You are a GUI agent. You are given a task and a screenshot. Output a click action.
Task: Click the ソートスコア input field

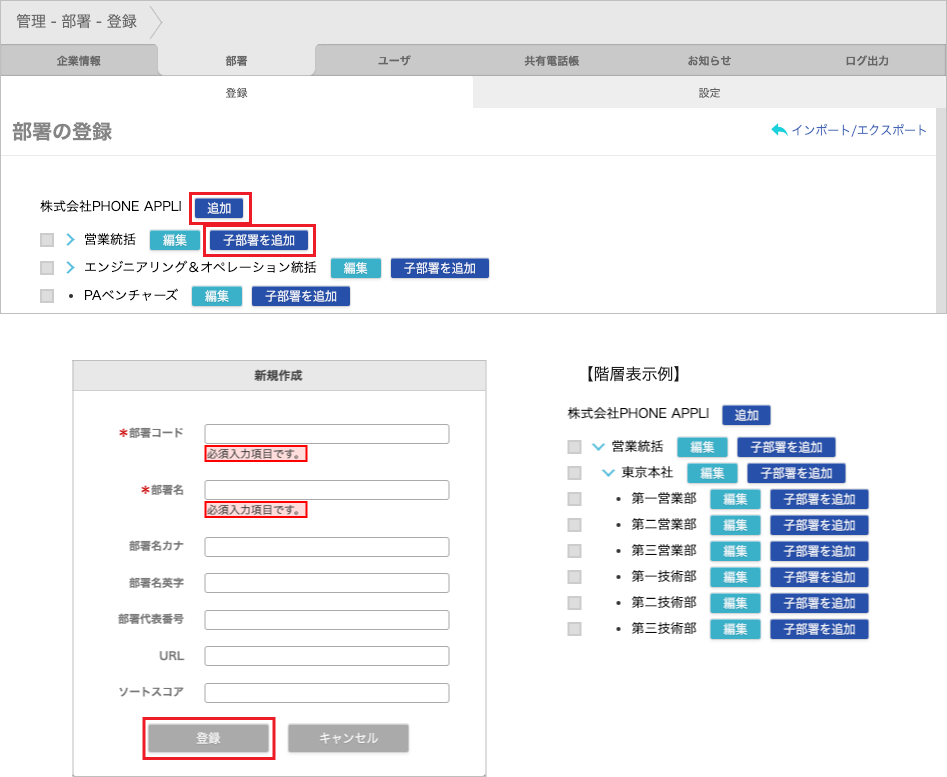(x=327, y=693)
